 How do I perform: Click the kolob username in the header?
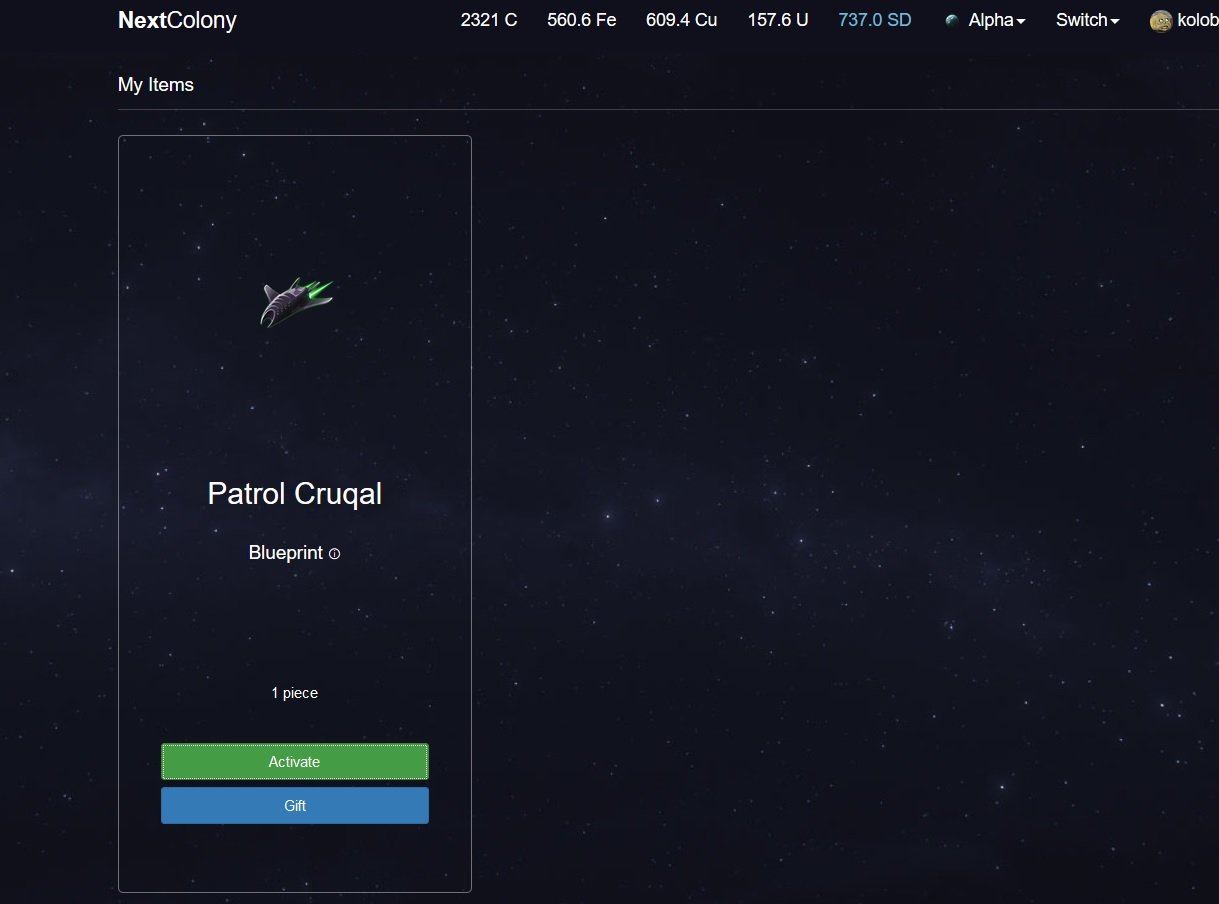(x=1197, y=20)
